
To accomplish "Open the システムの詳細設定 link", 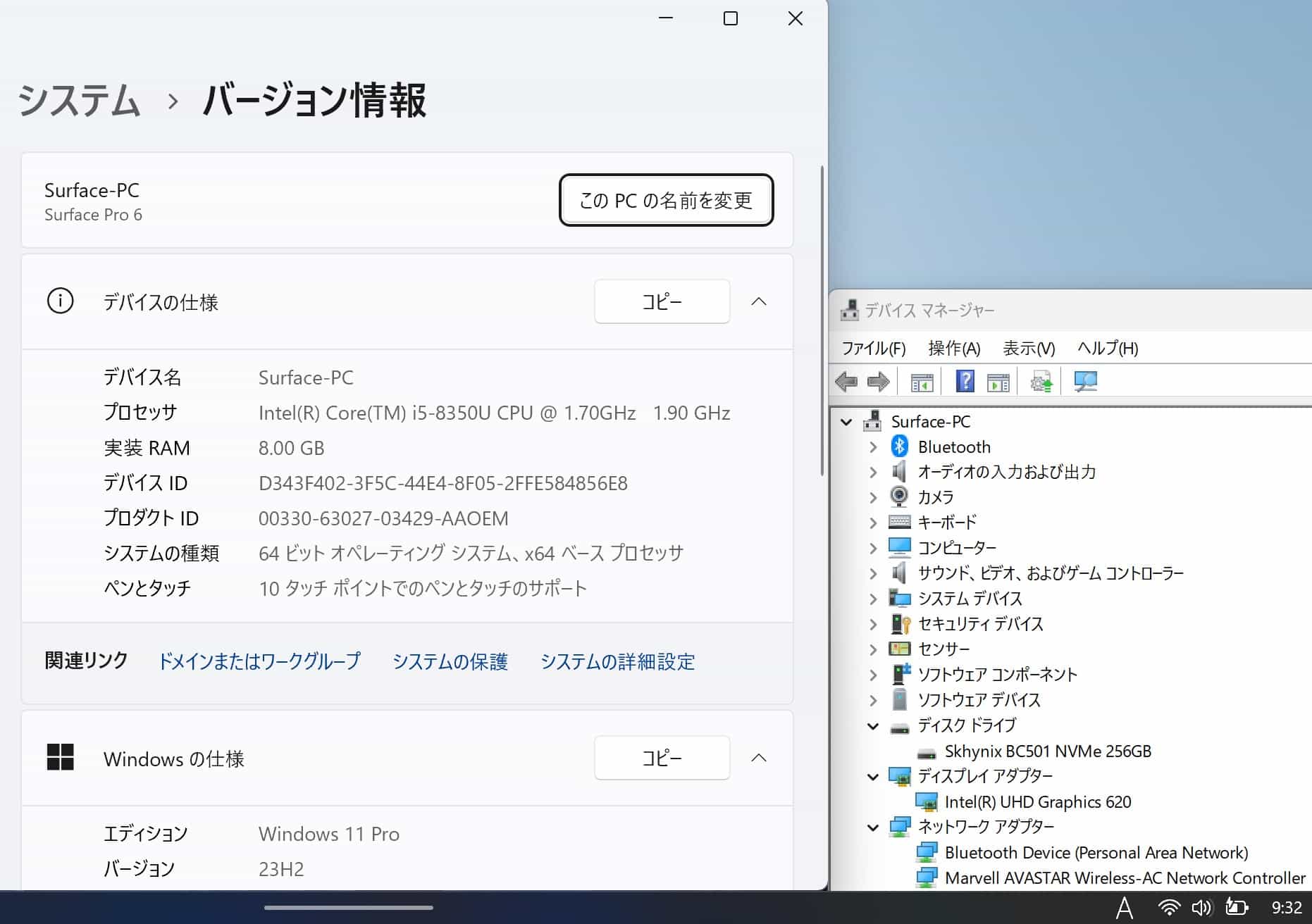I will 617,661.
